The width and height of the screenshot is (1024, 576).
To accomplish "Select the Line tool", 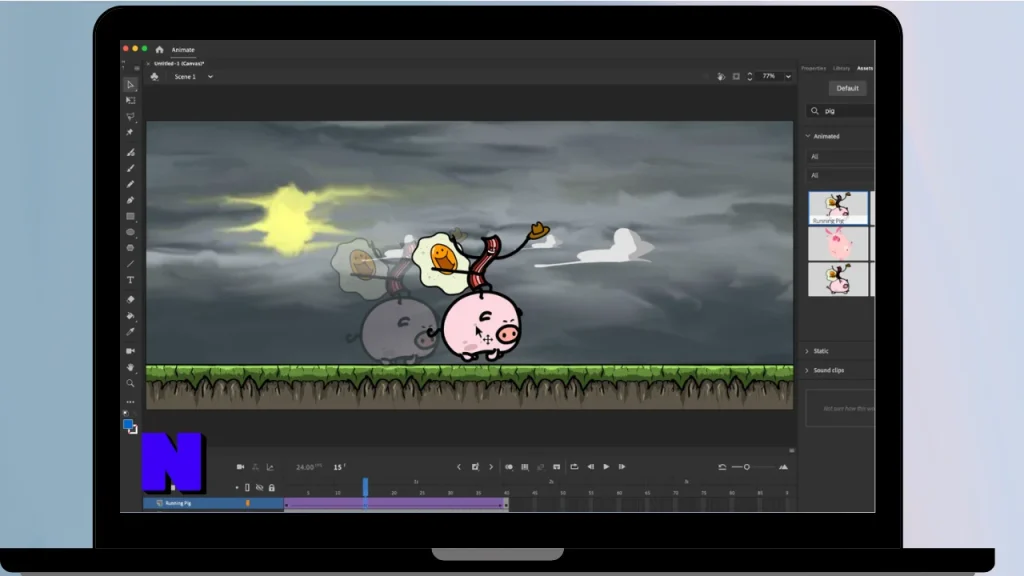I will 131,264.
